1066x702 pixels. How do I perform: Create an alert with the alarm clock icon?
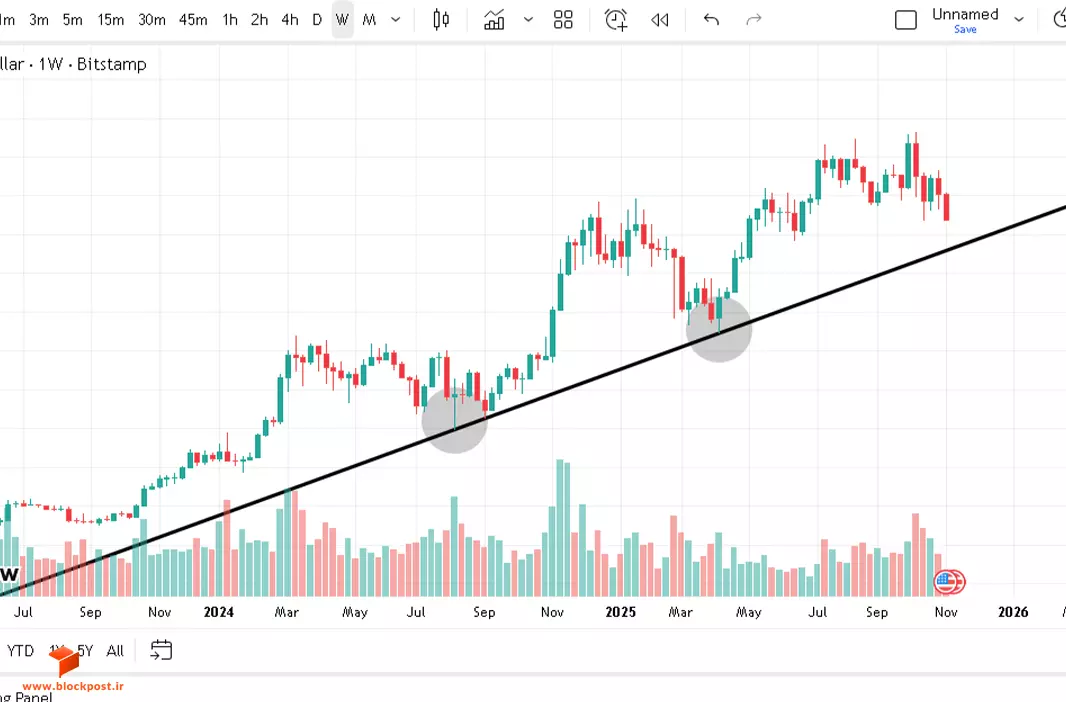(x=616, y=20)
